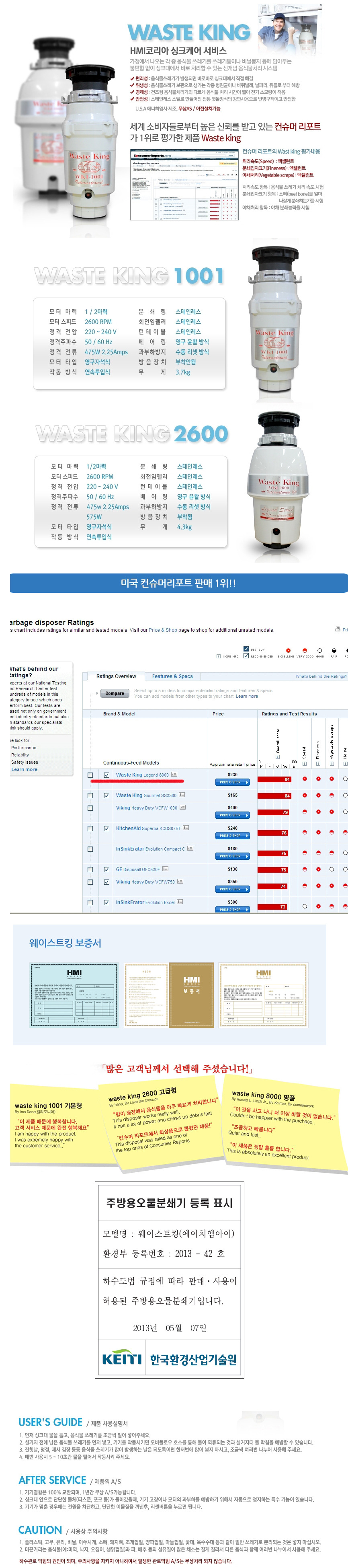Viewport: 348px width, 1568px height.
Task: Click the 웨이스트킹 보증서 heading
Action: [x=65, y=942]
